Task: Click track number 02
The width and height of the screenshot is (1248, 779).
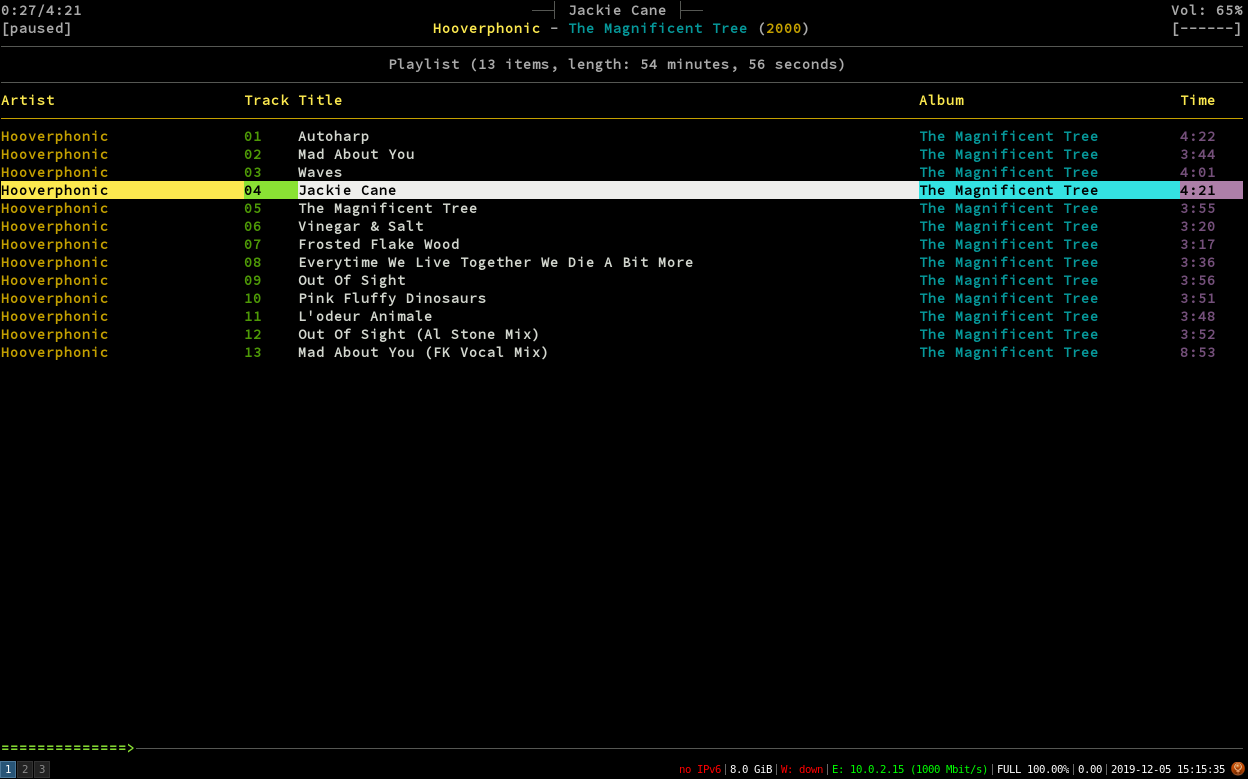Action: pos(253,154)
